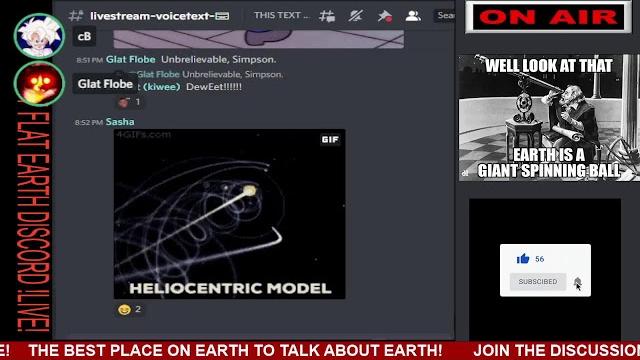Screen dimensions: 640x360
Task: Click the cB server badge
Action: (84, 36)
